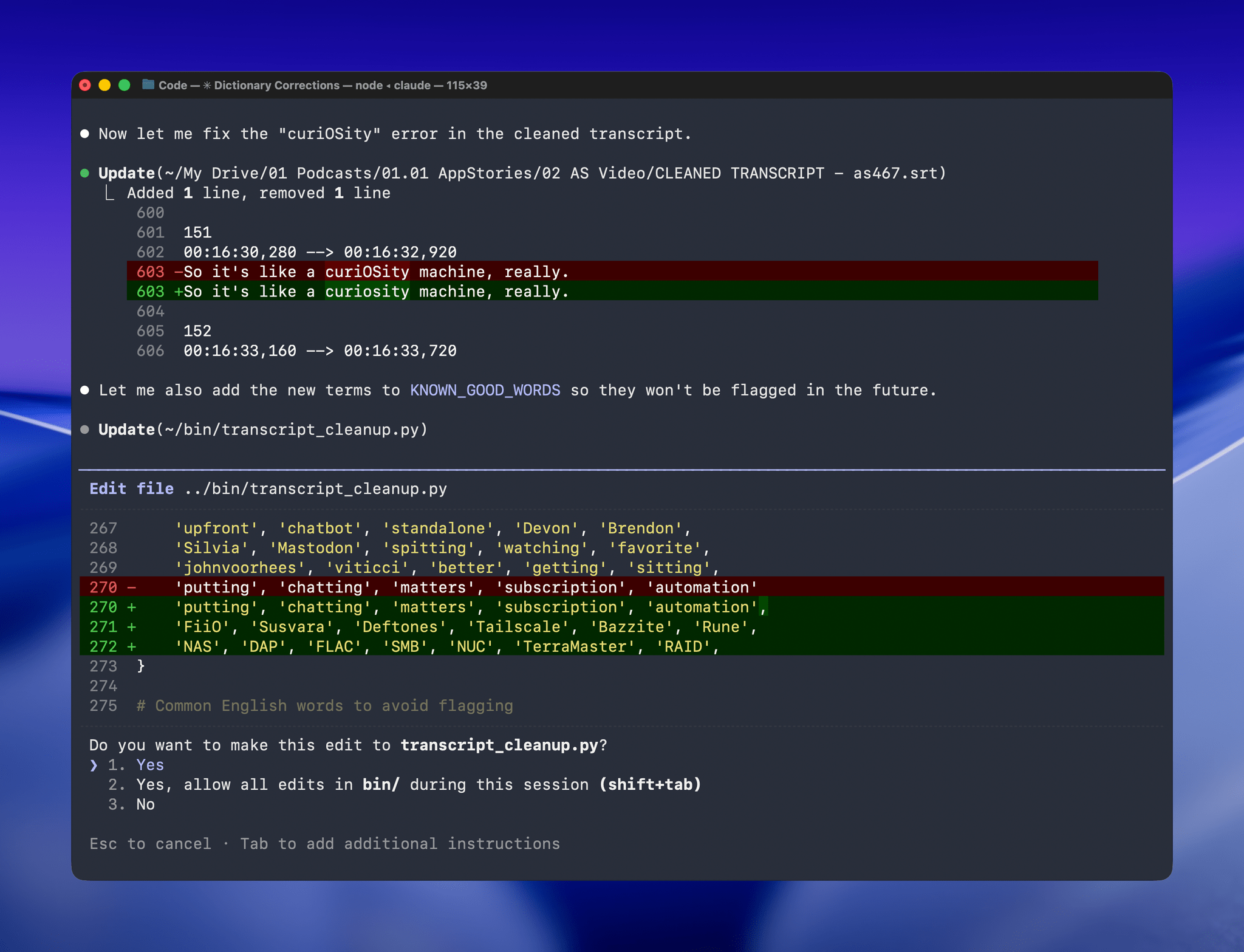Image resolution: width=1244 pixels, height=952 pixels.
Task: Click the bullet next to Update transcript_cleanup.py
Action: pos(86,430)
